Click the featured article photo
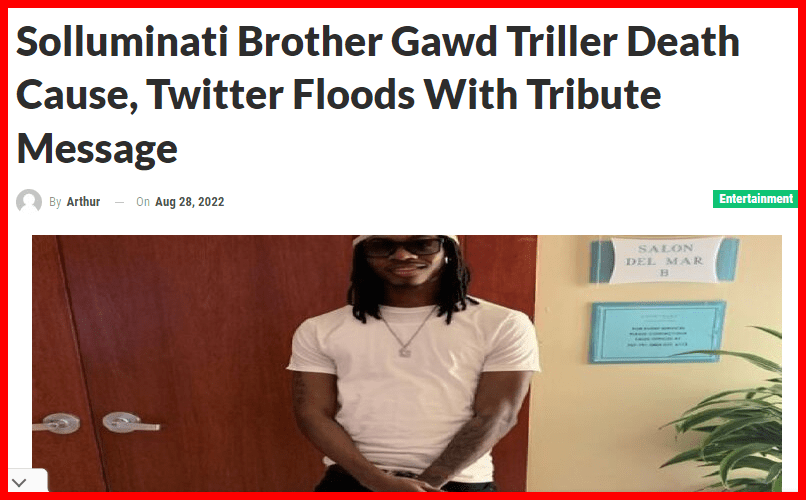The image size is (806, 500). [407, 363]
